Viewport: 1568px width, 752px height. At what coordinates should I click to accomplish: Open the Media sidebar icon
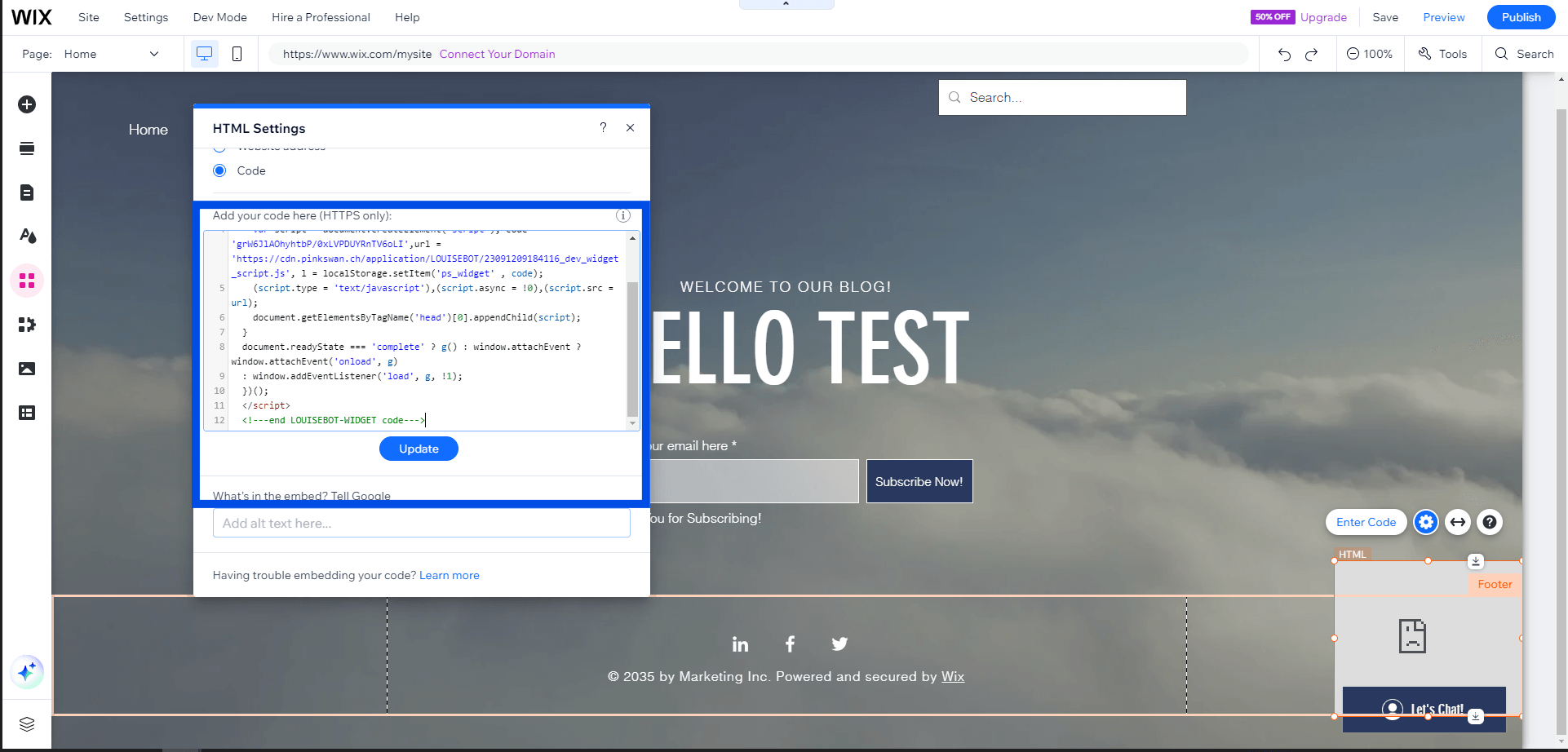coord(27,369)
